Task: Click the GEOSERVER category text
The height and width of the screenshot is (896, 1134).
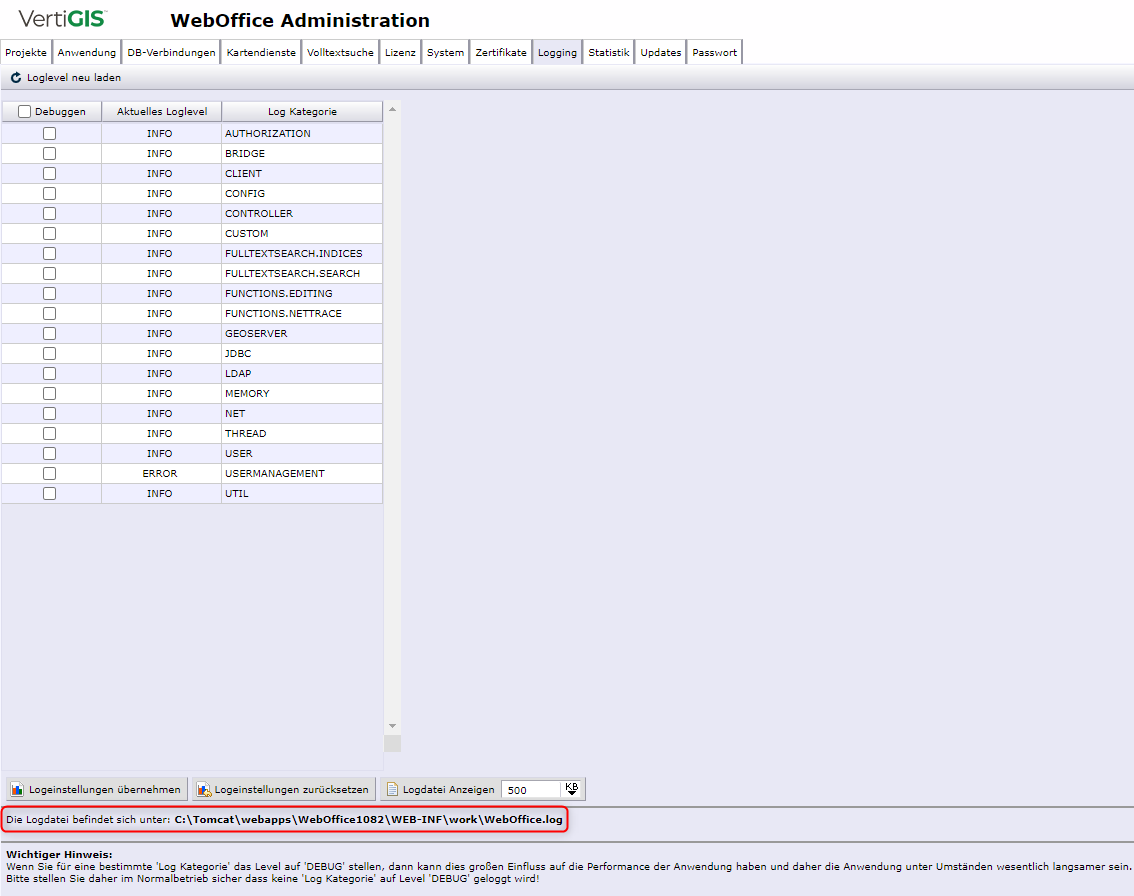Action: point(256,333)
